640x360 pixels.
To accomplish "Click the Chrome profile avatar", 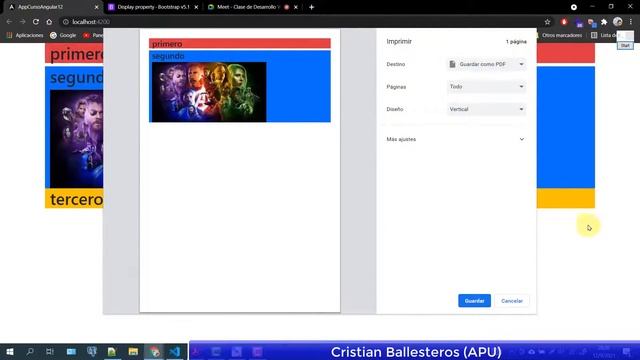I will tap(618, 22).
